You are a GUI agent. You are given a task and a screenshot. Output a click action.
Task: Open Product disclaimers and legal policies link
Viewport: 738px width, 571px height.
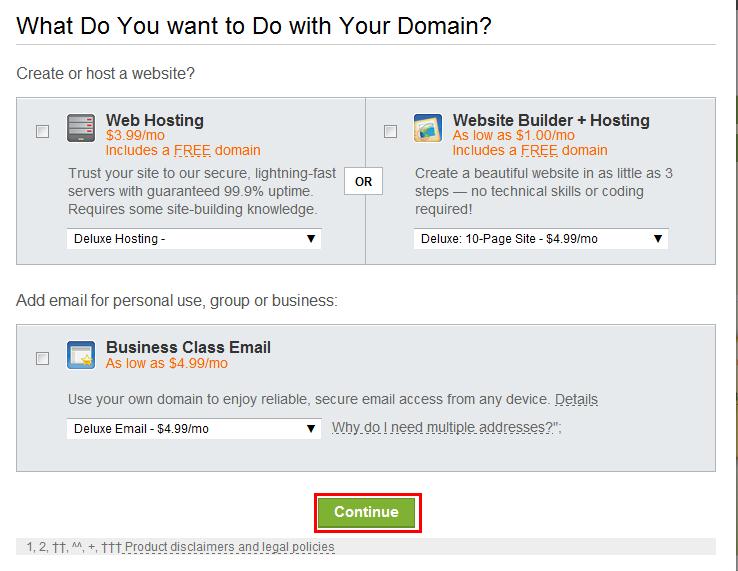(x=230, y=547)
